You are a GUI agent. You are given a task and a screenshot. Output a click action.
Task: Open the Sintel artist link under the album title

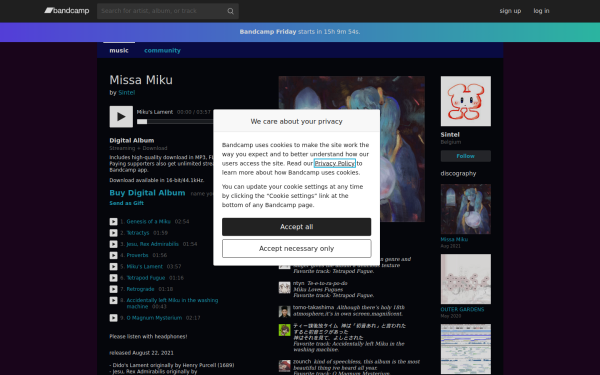coord(127,93)
